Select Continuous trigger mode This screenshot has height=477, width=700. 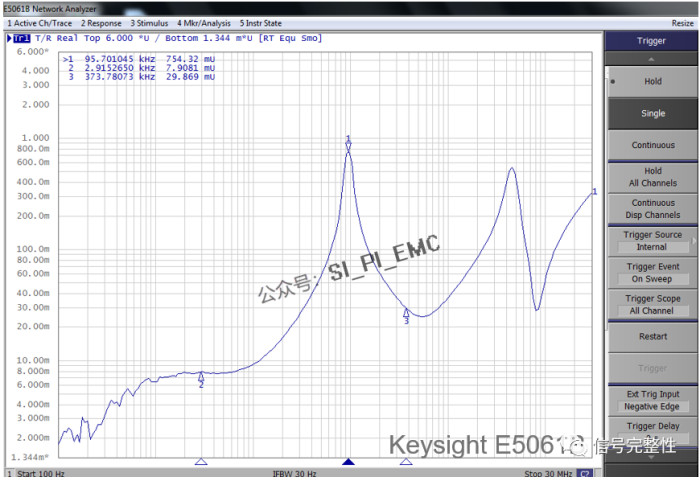[653, 145]
